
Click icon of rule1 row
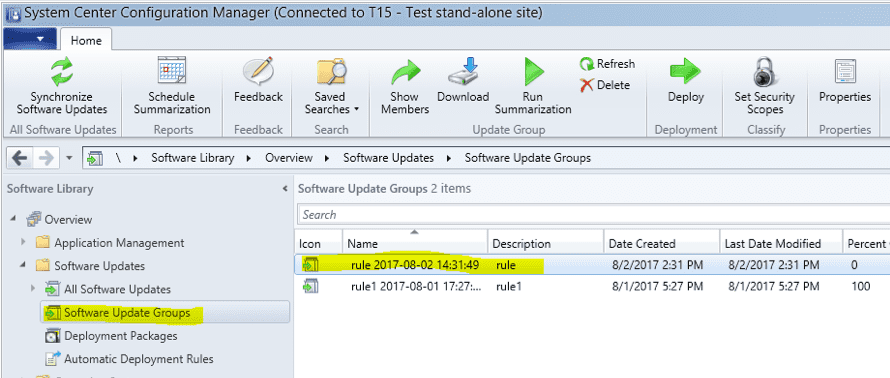310,287
